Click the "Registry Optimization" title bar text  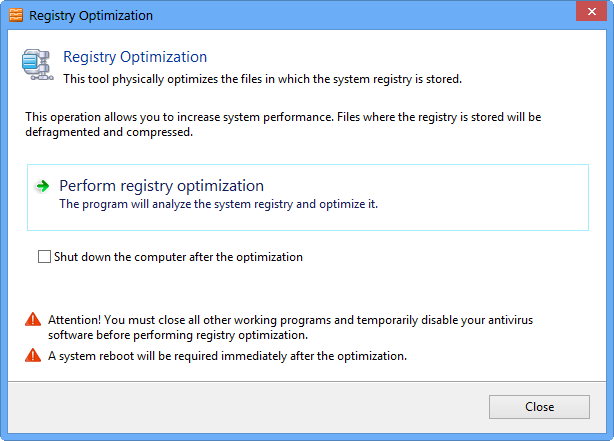click(91, 16)
